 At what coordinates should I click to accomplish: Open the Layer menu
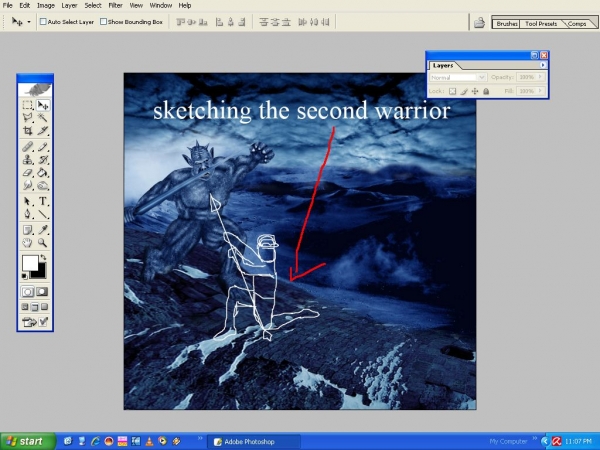coord(69,5)
